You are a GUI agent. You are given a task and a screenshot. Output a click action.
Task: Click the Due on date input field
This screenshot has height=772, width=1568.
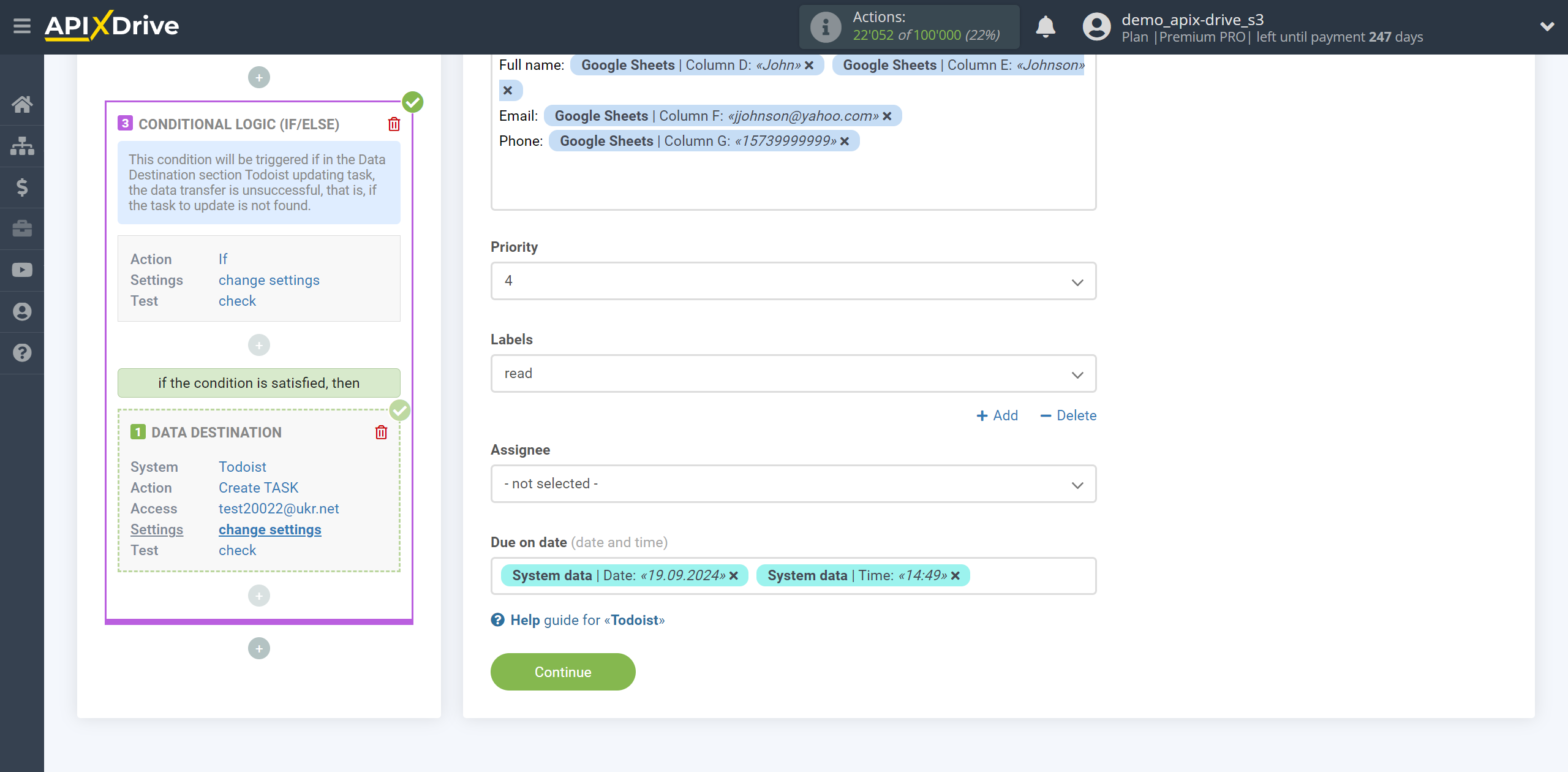point(793,576)
